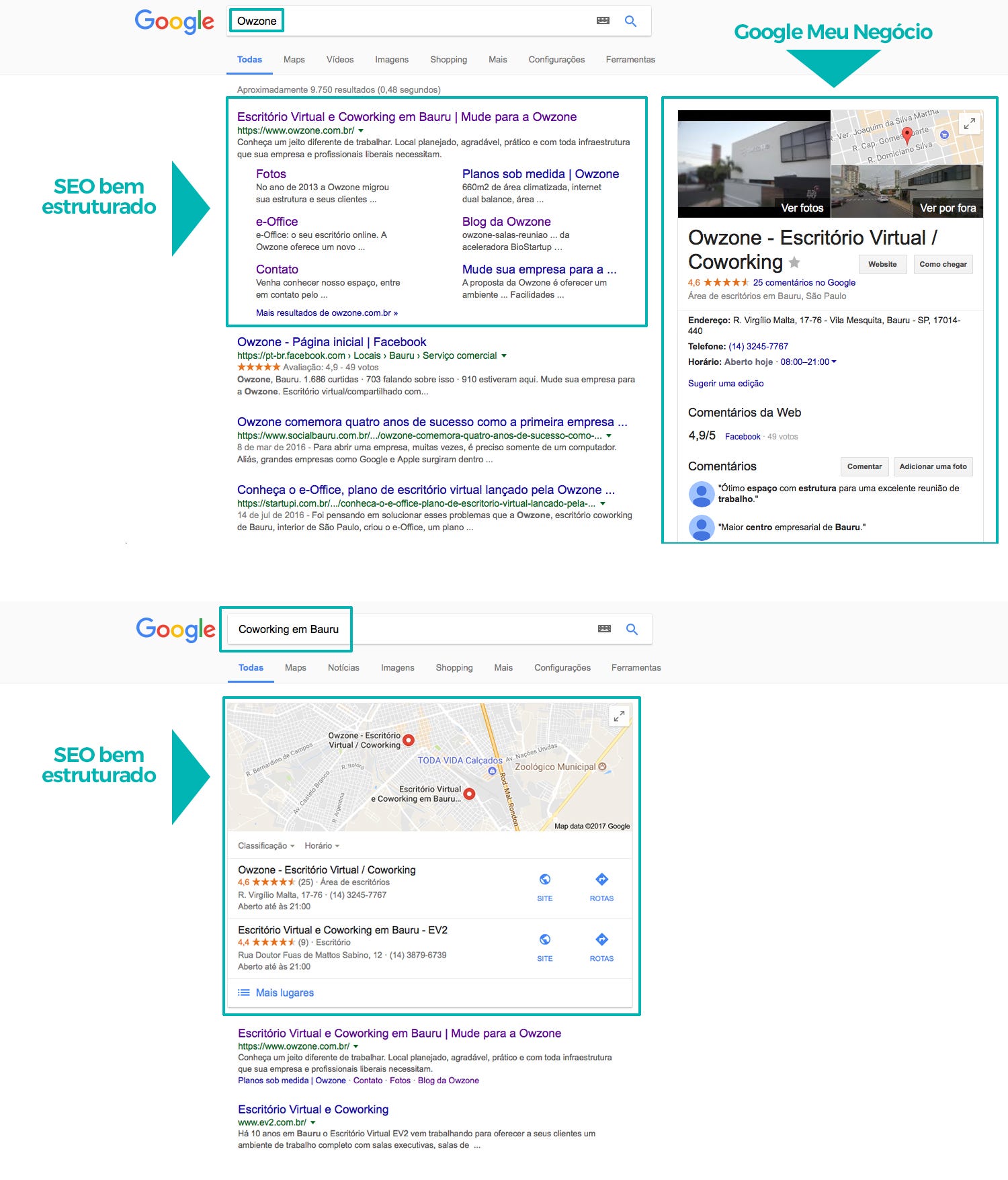Open '25 comentários no Google' link
The height and width of the screenshot is (1180, 1008).
[804, 283]
